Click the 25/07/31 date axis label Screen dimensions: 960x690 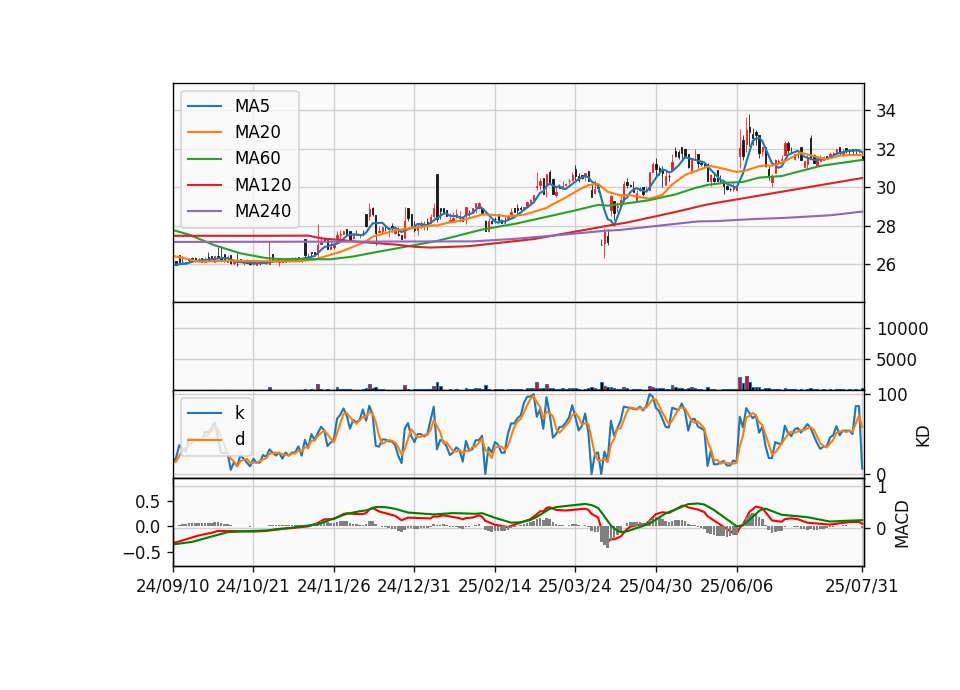[x=861, y=586]
